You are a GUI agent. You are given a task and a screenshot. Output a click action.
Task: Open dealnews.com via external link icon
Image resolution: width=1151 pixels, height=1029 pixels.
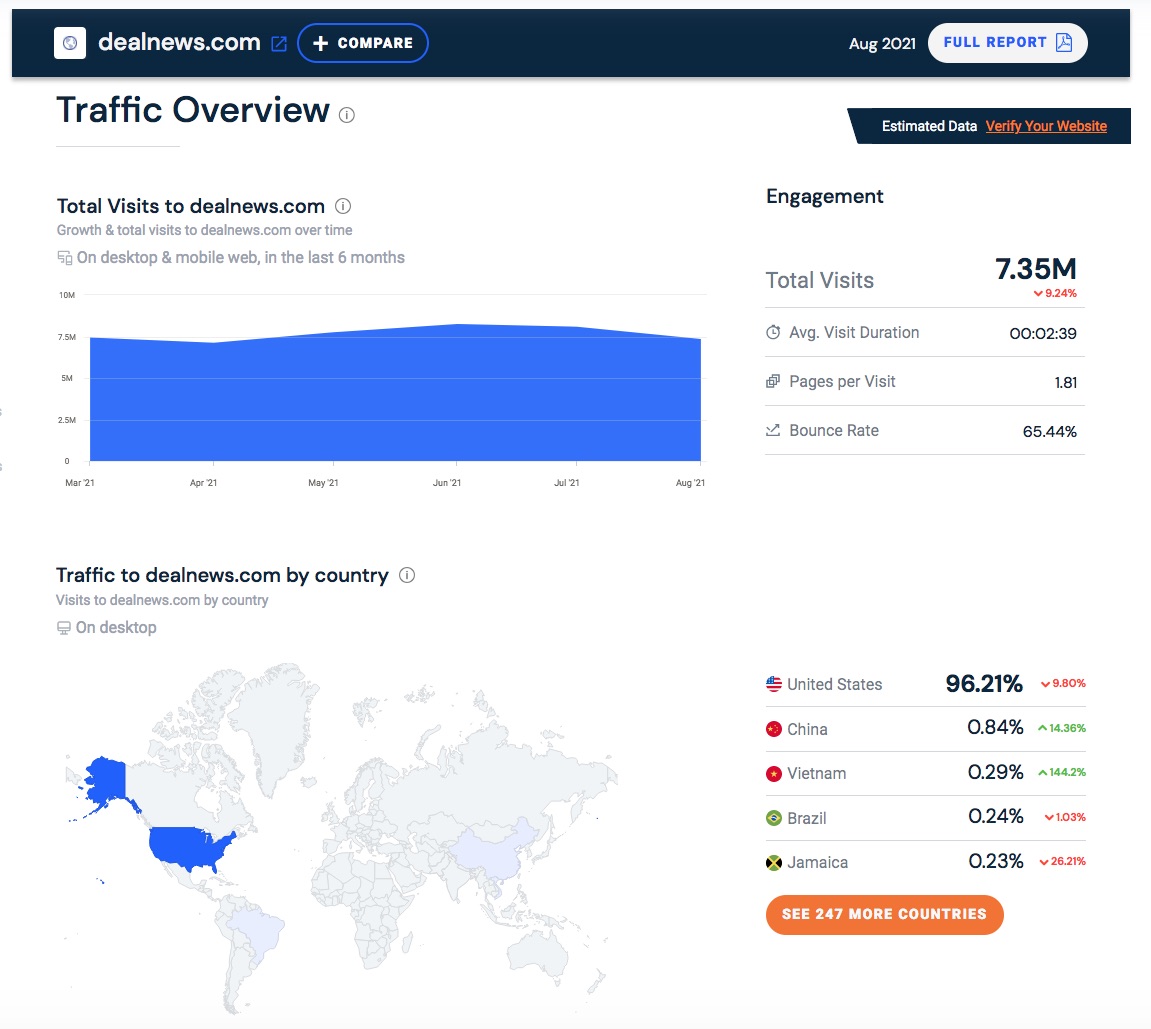coord(279,44)
